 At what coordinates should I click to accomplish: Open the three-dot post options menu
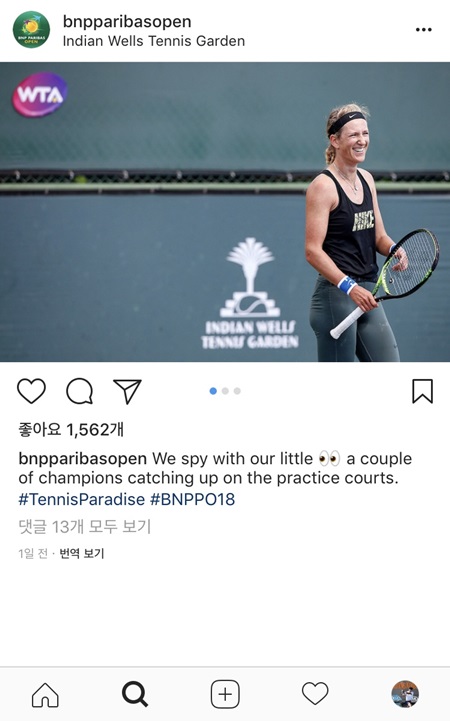pyautogui.click(x=423, y=30)
